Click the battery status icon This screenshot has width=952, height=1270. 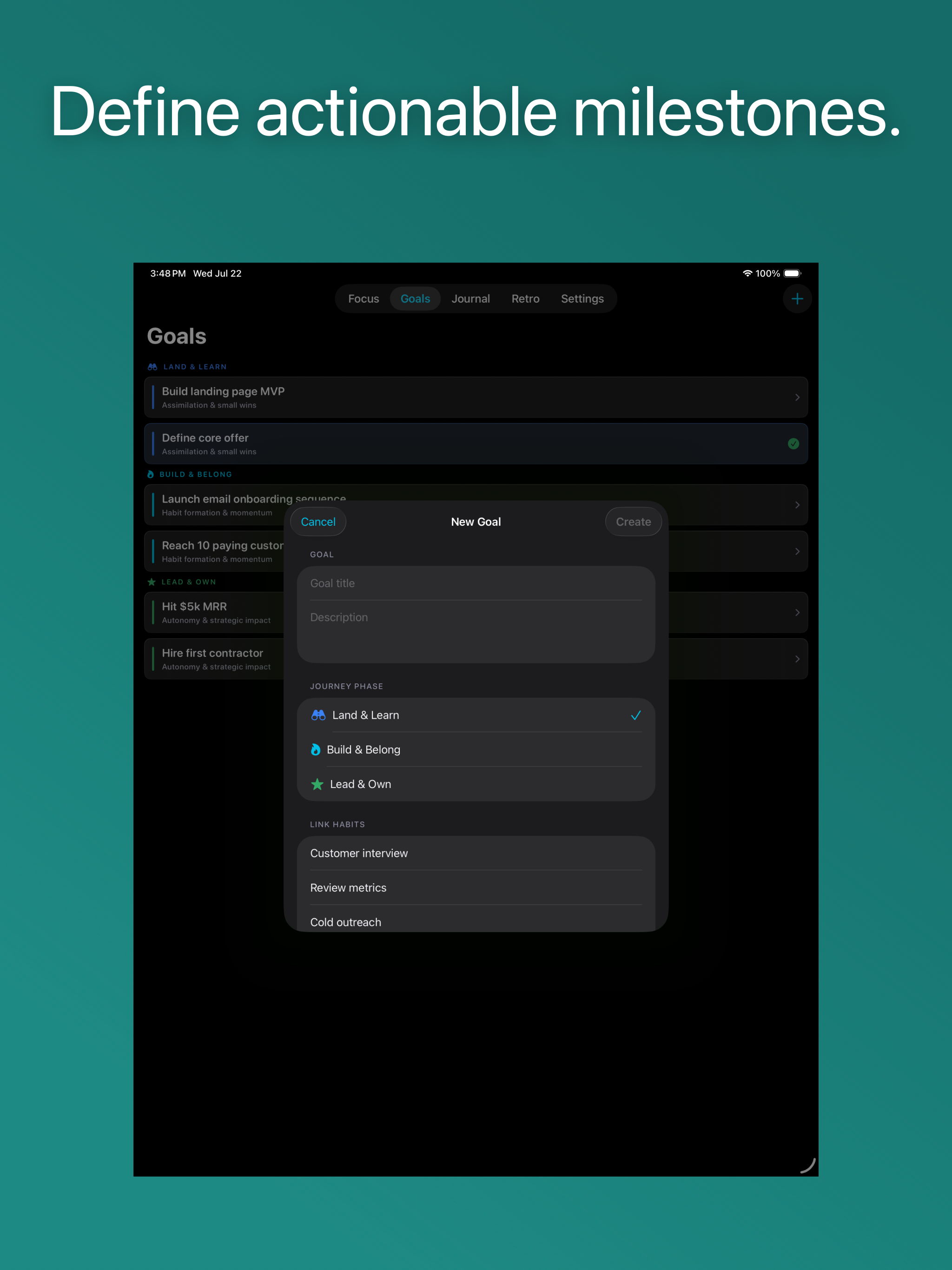coord(793,273)
